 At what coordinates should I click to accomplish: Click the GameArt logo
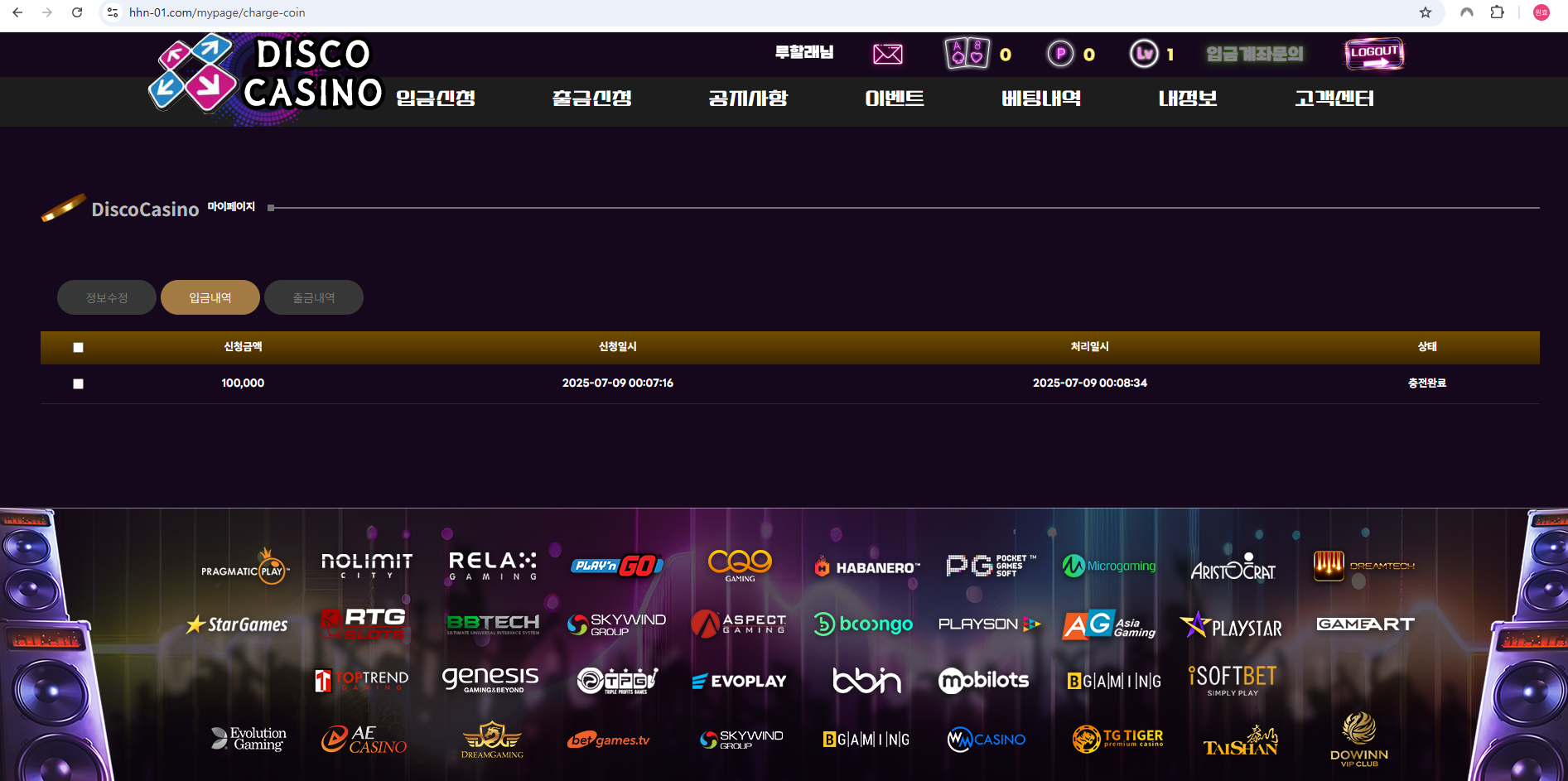click(x=1365, y=624)
